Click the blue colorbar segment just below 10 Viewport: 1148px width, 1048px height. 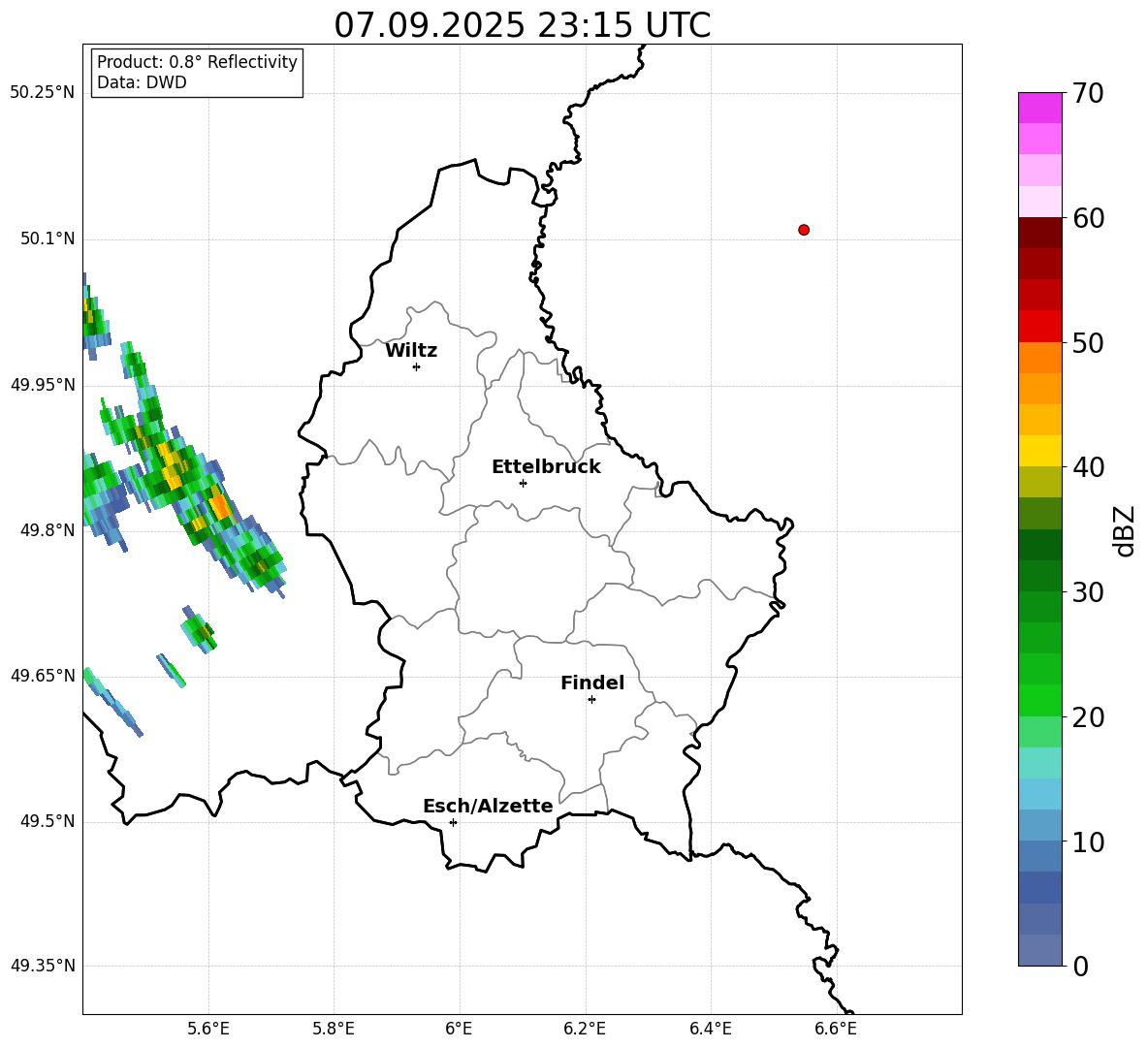(x=1039, y=856)
